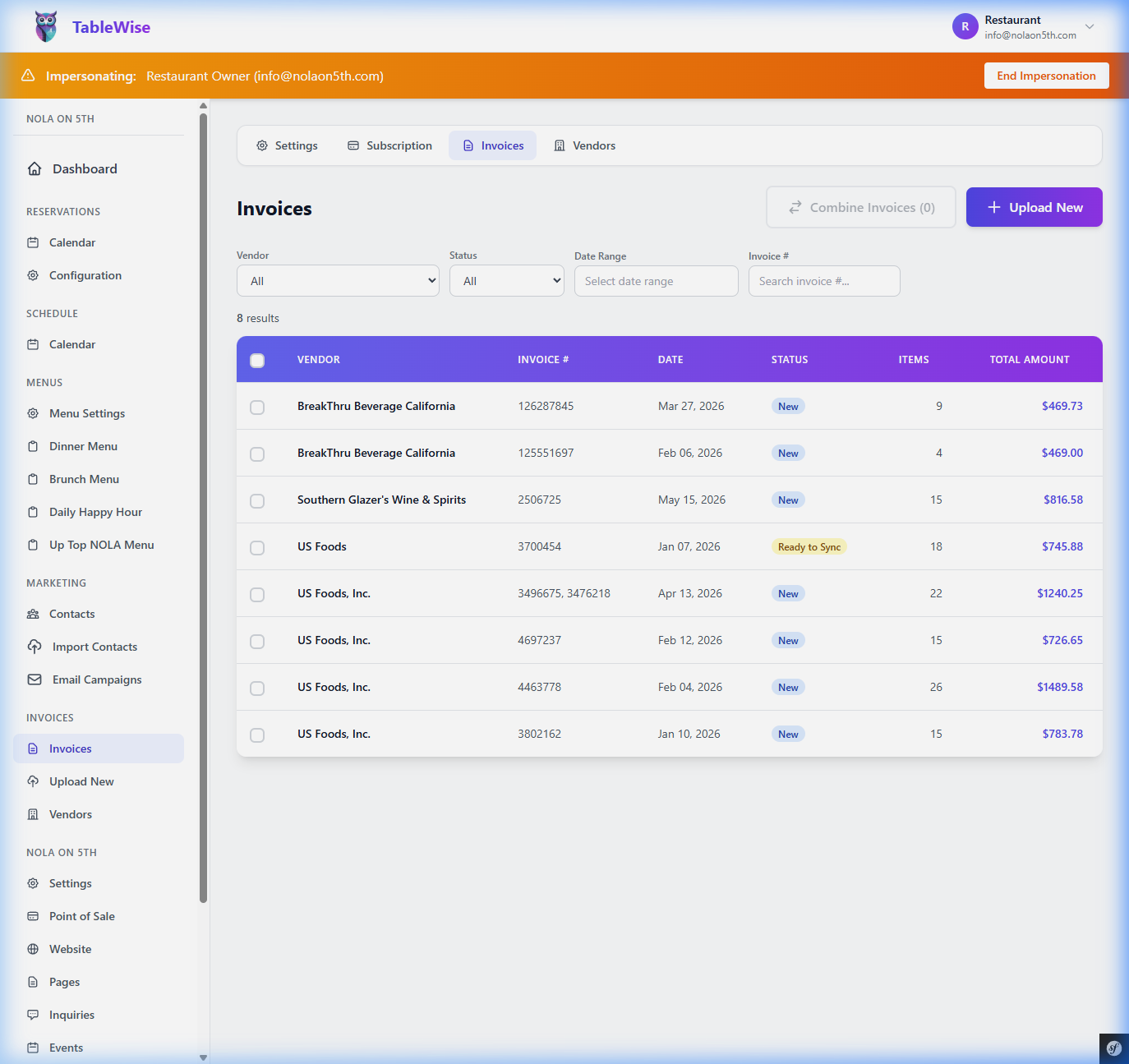This screenshot has width=1129, height=1064.
Task: Click the Brunch Menu clipboard icon
Action: [33, 479]
